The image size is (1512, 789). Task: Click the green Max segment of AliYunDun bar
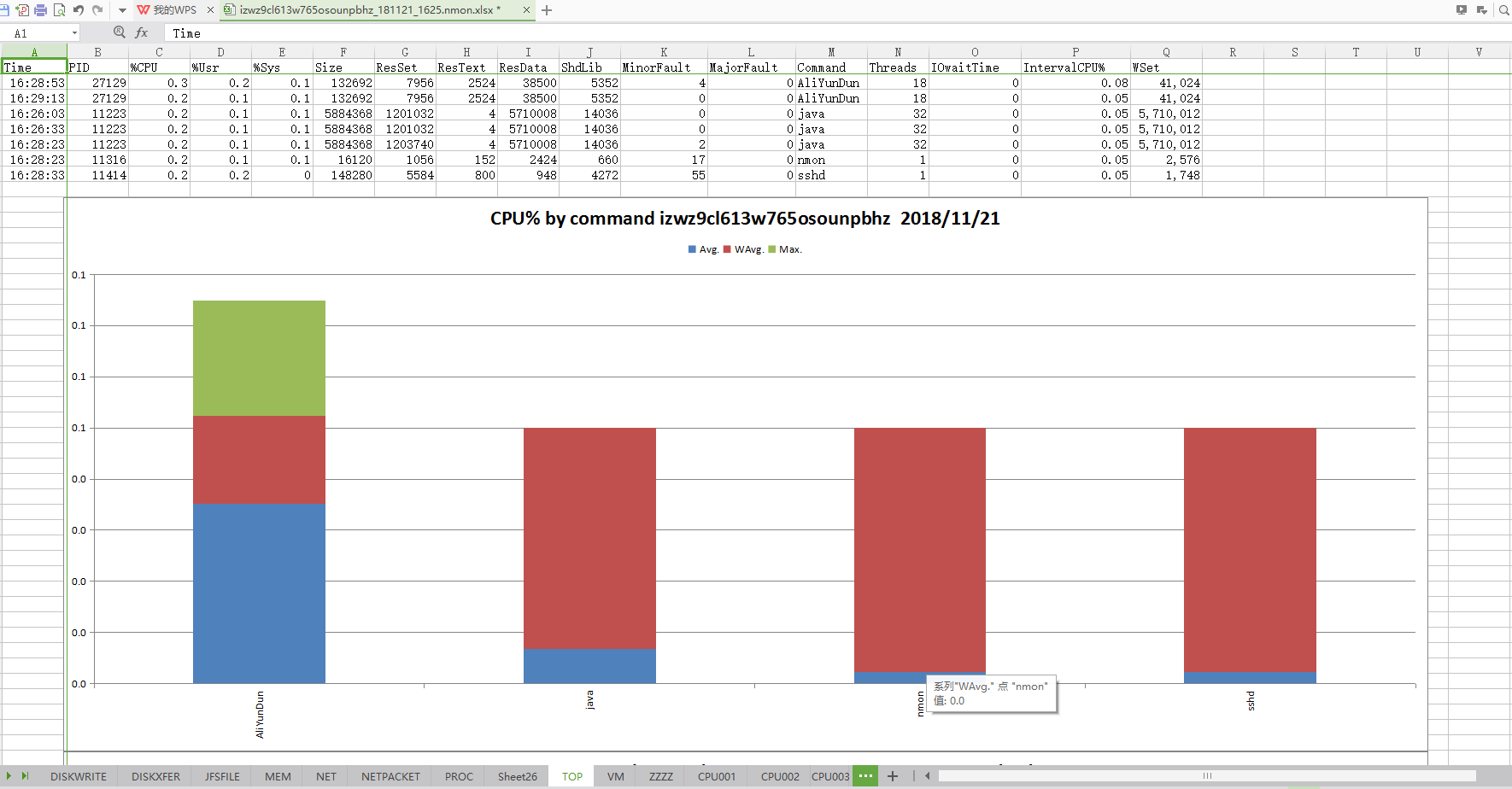tap(259, 358)
